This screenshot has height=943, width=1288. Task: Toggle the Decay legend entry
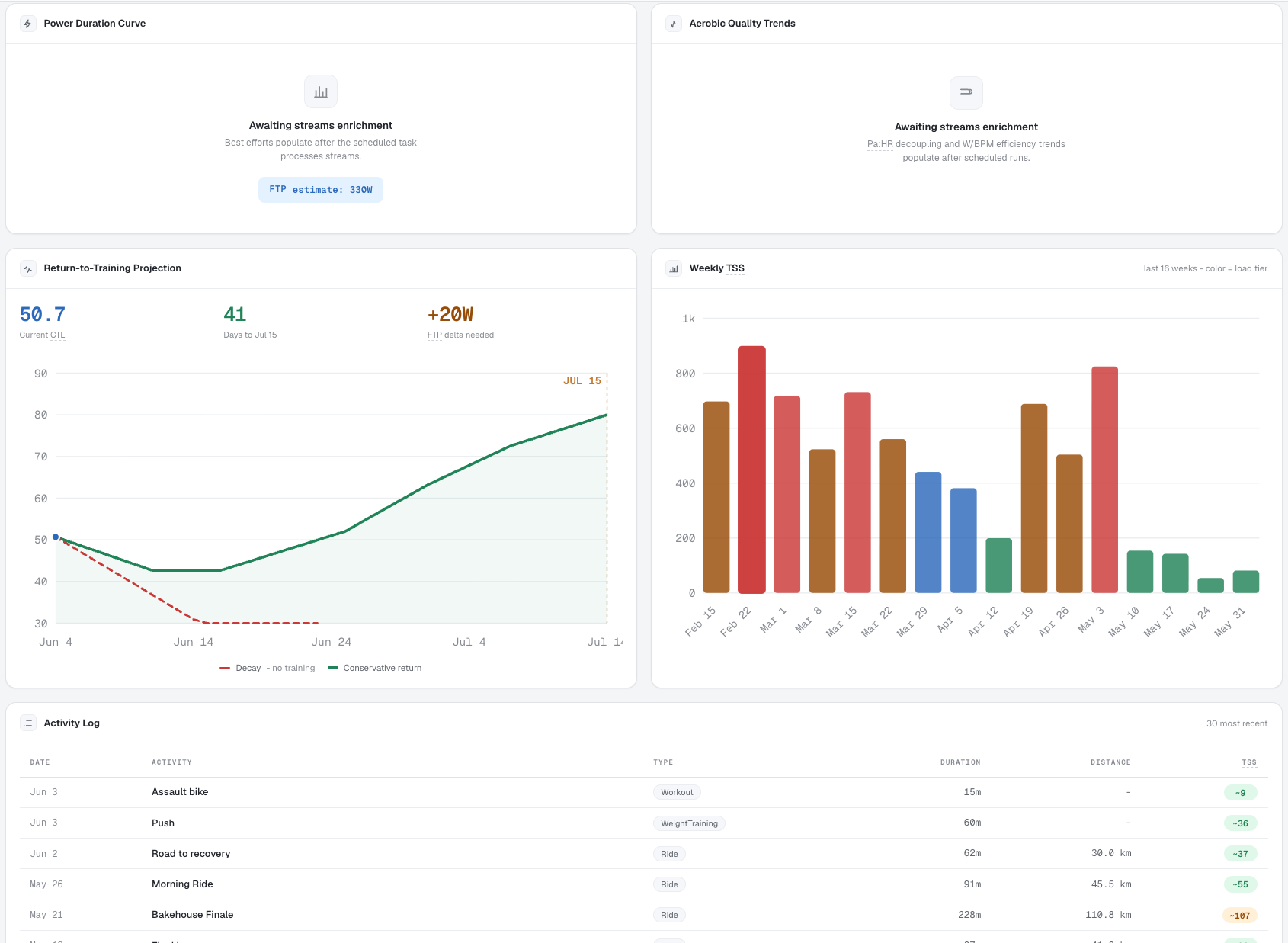click(x=268, y=668)
